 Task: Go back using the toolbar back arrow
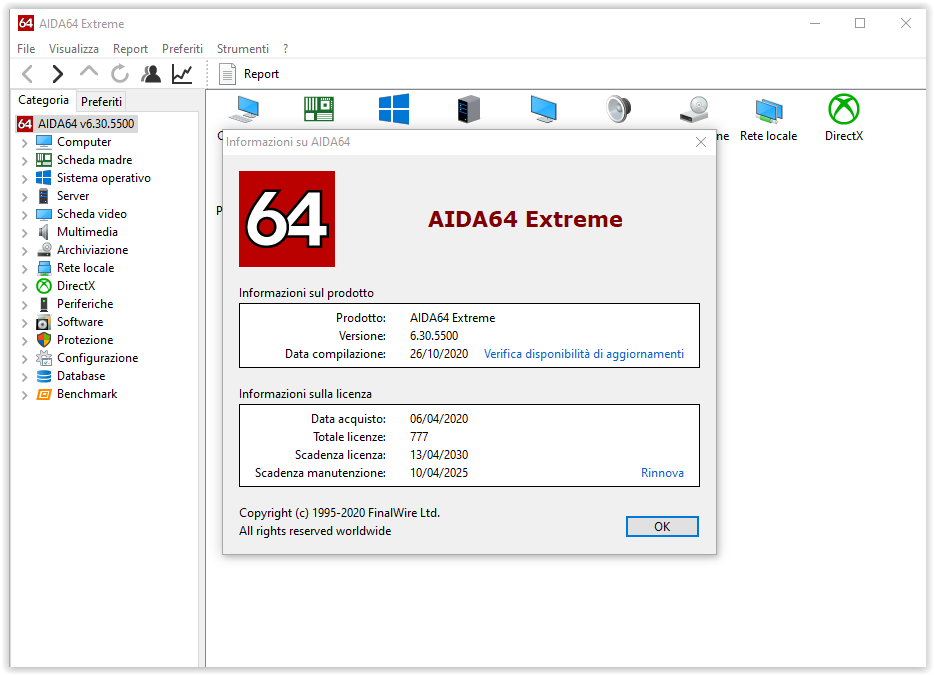[x=27, y=74]
